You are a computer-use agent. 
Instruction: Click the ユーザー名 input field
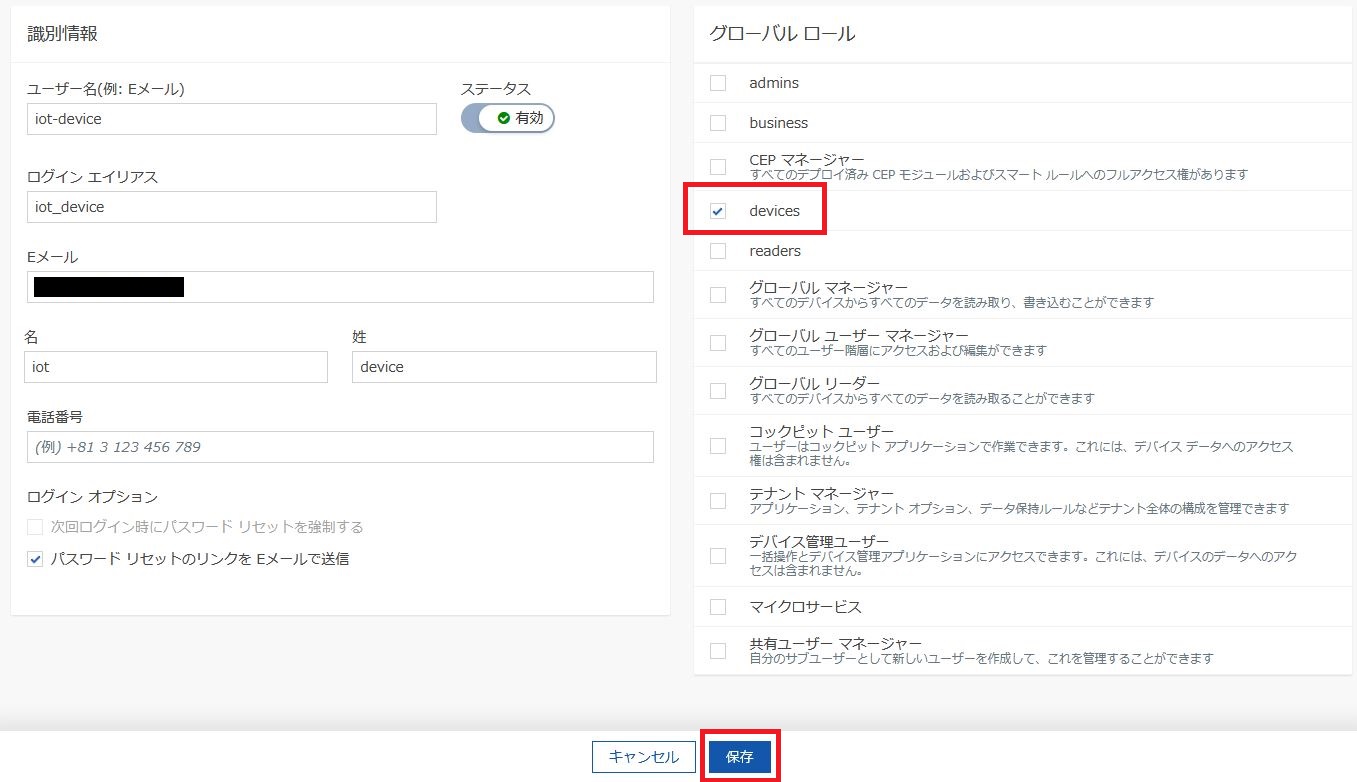click(x=230, y=118)
